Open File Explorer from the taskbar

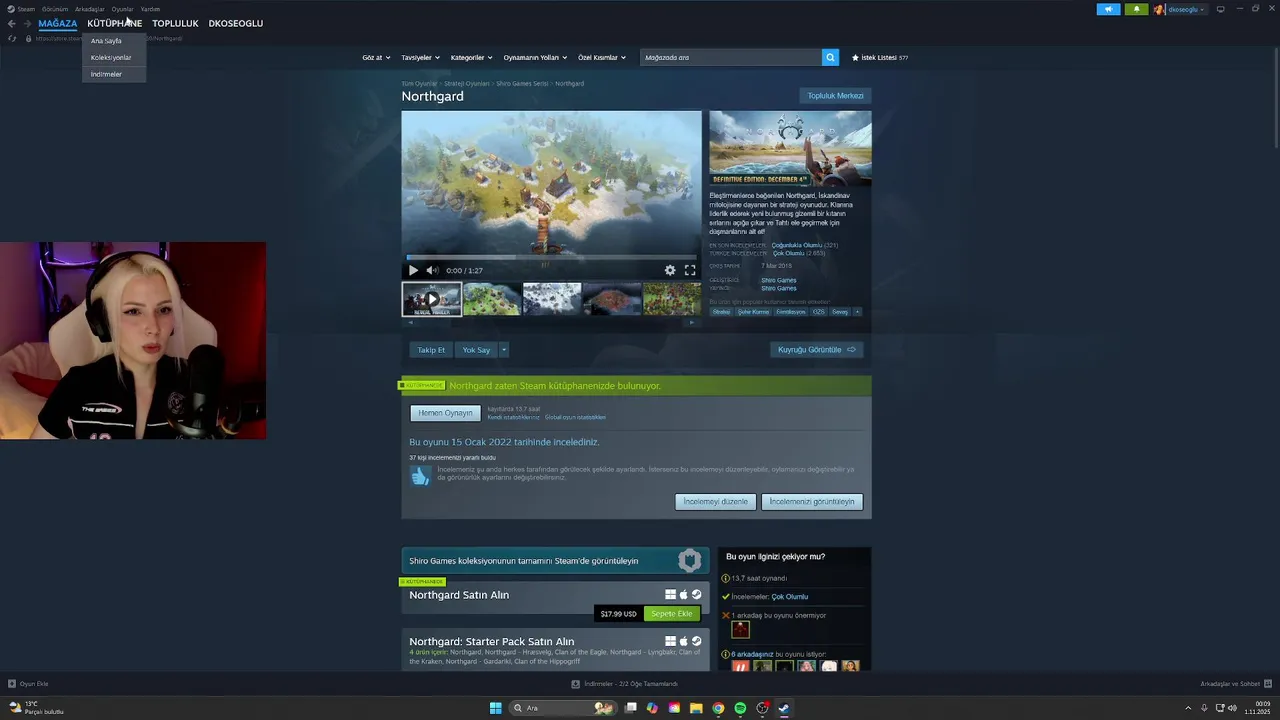(x=696, y=708)
